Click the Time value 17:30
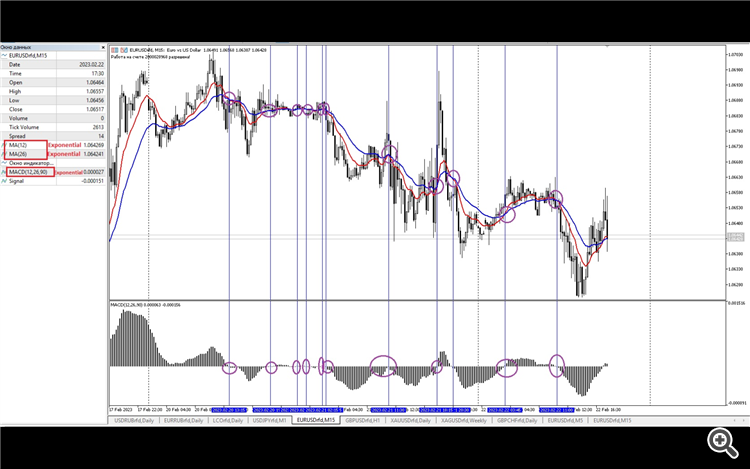Image resolution: width=750 pixels, height=469 pixels. click(98, 74)
